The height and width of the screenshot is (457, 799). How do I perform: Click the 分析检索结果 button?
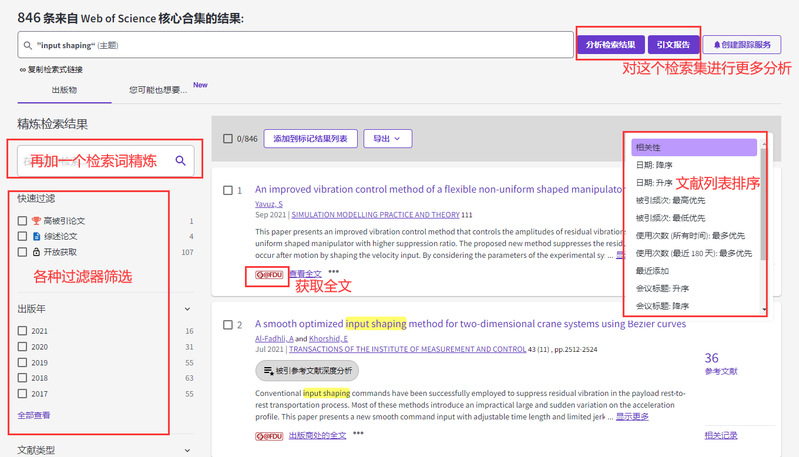pyautogui.click(x=610, y=45)
